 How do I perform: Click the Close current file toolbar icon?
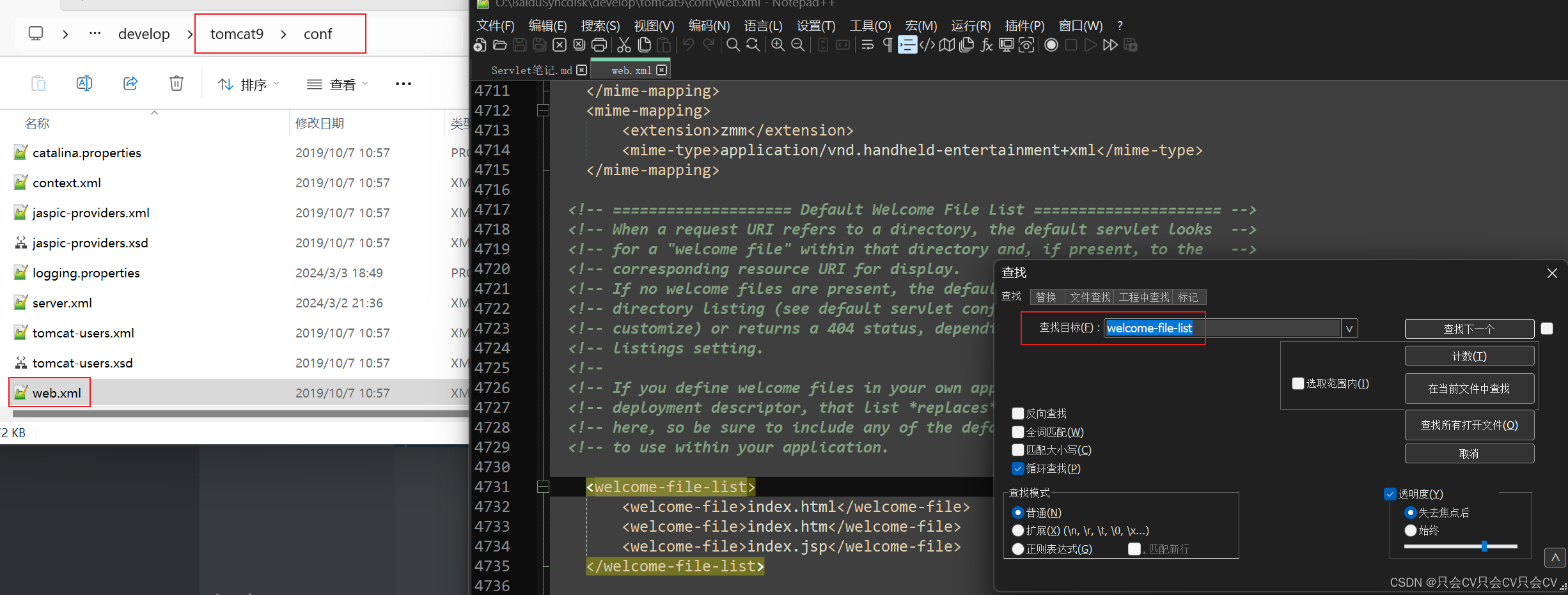coord(560,45)
